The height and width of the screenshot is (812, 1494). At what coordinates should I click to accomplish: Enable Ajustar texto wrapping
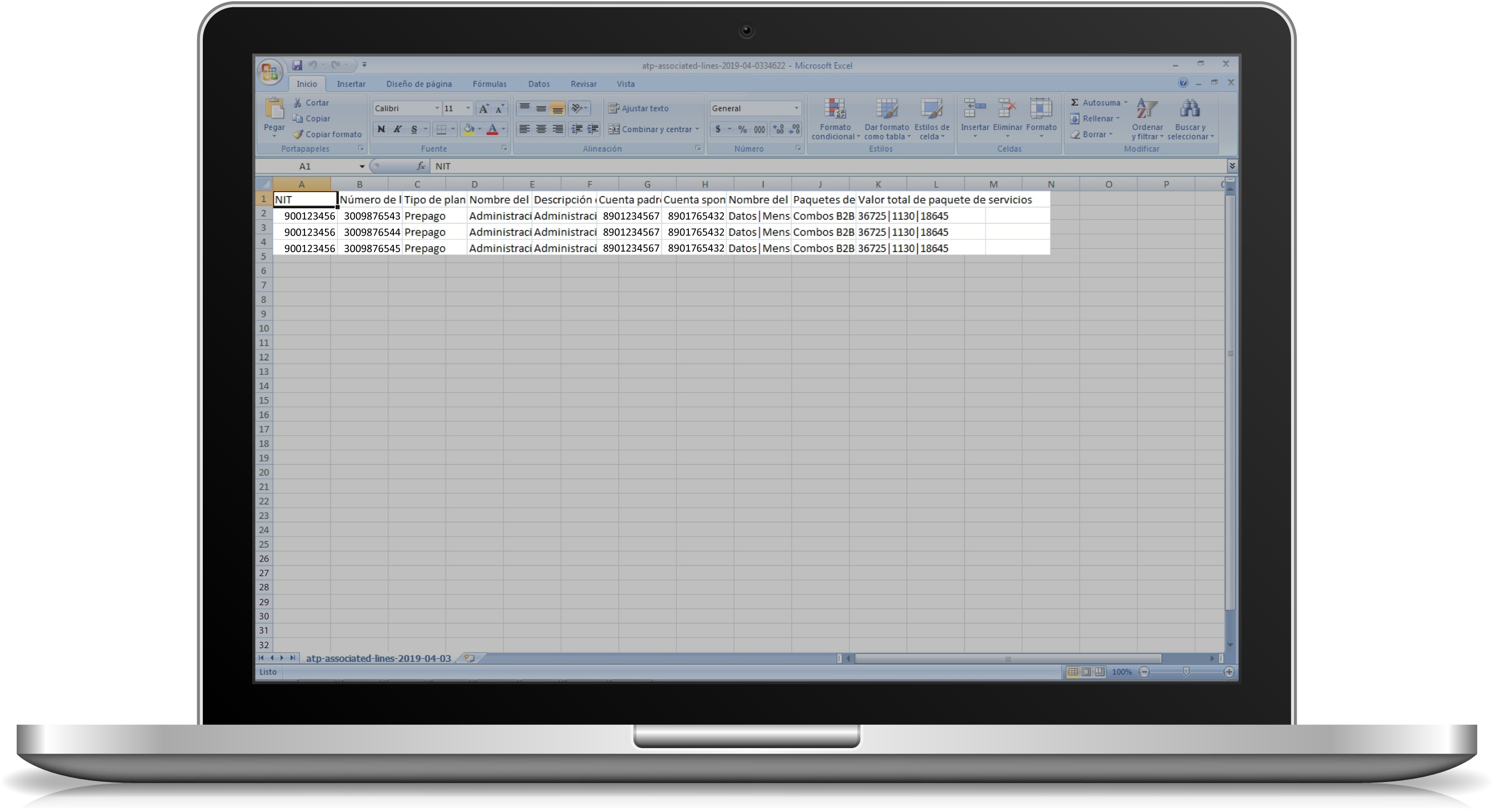point(638,108)
